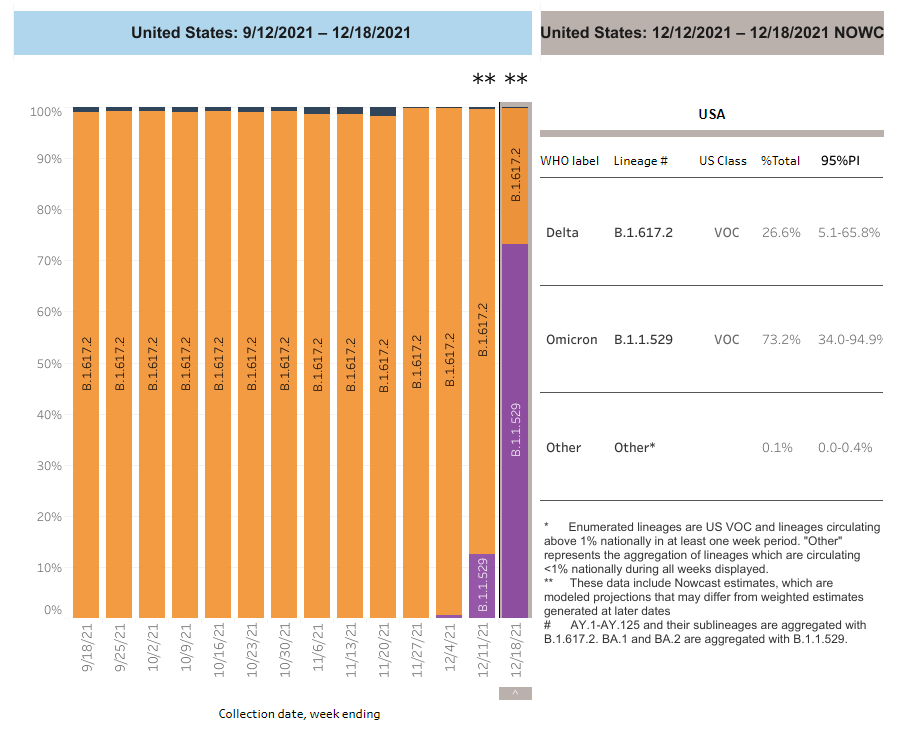Pick the B.1.617.2 bar for 11/13/21

(350, 366)
